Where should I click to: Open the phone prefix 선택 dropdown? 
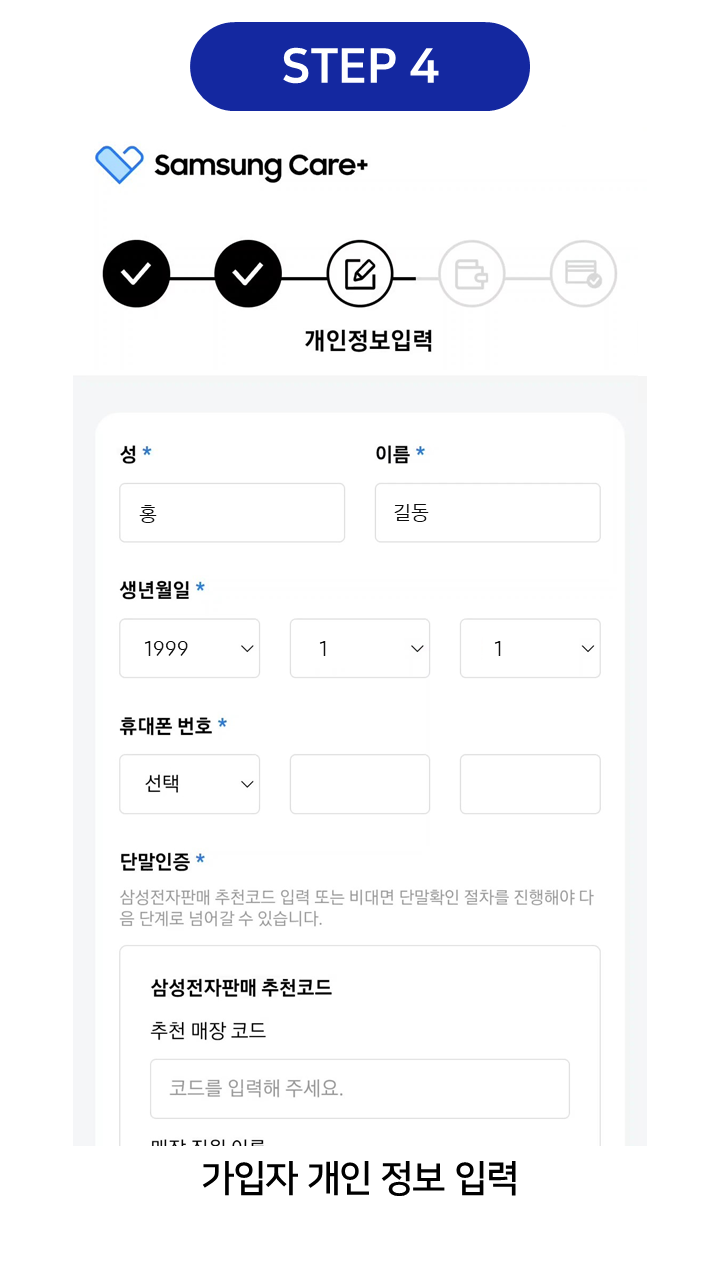[190, 784]
